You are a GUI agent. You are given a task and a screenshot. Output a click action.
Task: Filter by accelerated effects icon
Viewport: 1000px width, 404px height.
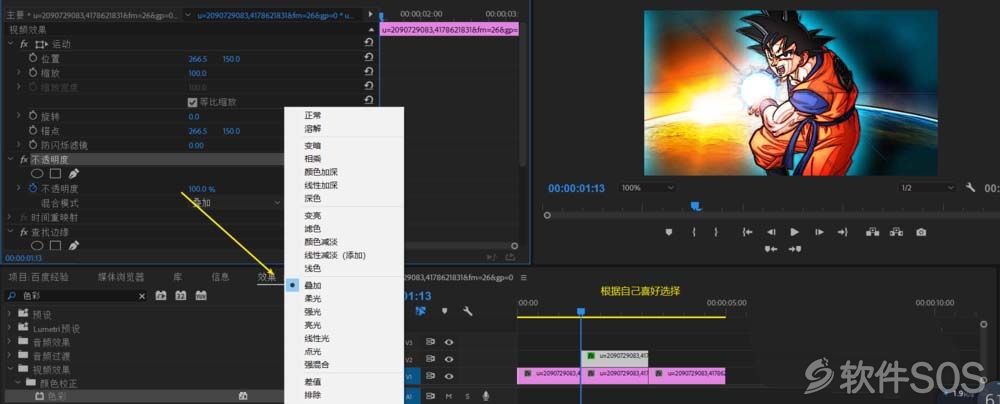coord(160,296)
